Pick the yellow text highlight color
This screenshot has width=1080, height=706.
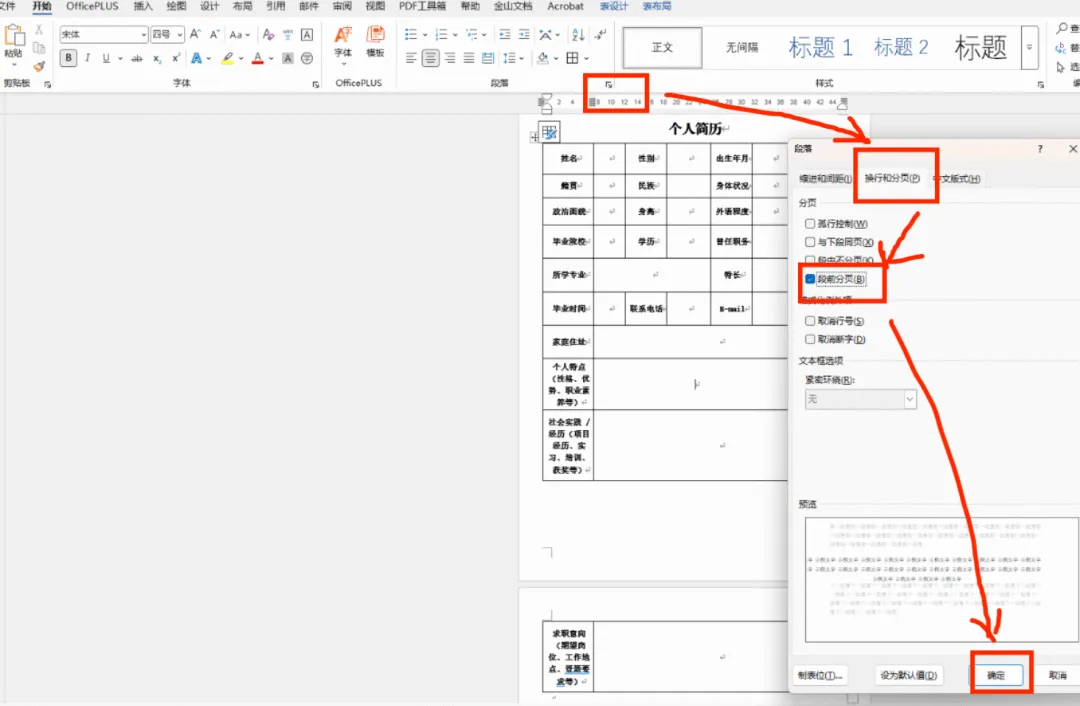coord(227,59)
